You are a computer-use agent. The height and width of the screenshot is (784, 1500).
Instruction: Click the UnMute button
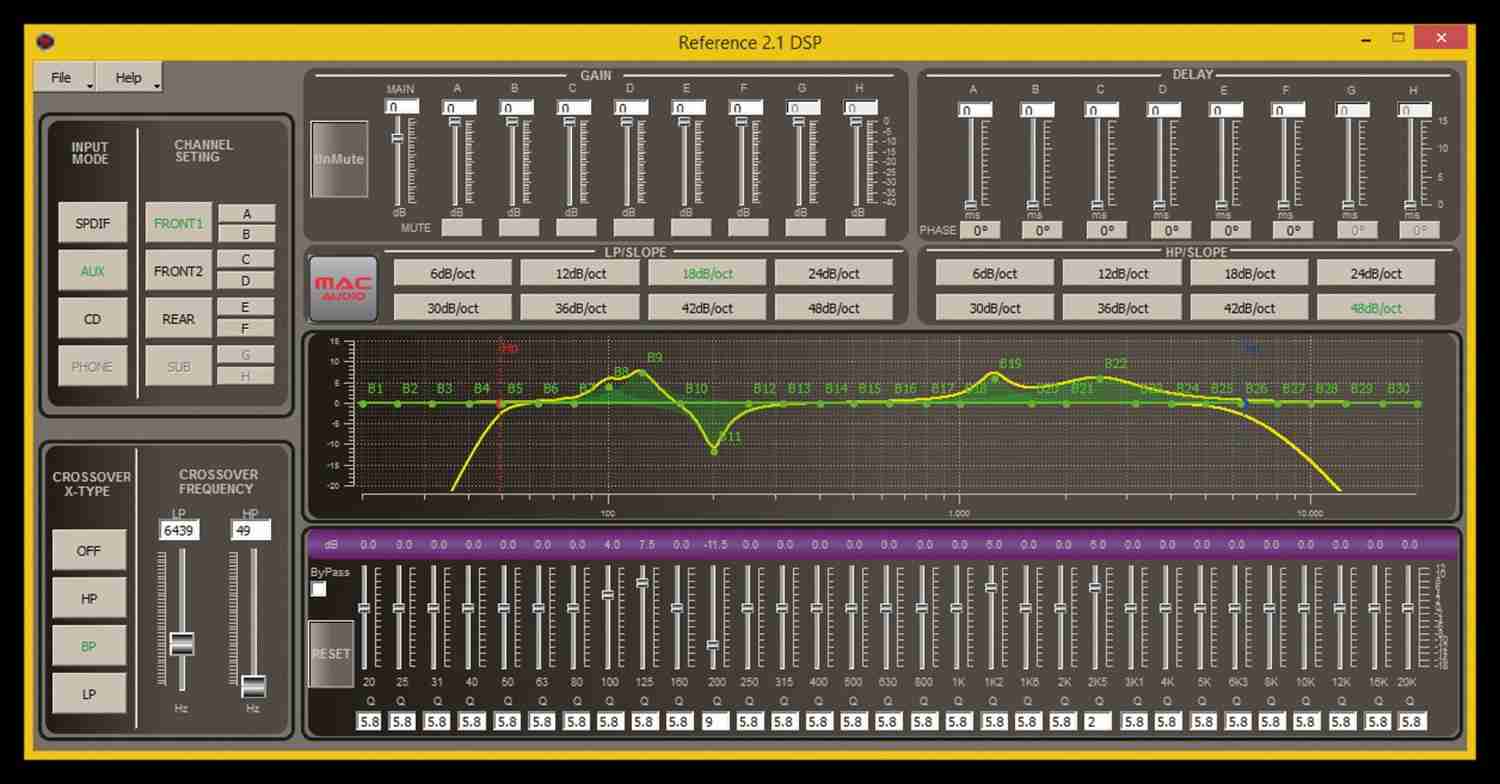(340, 160)
